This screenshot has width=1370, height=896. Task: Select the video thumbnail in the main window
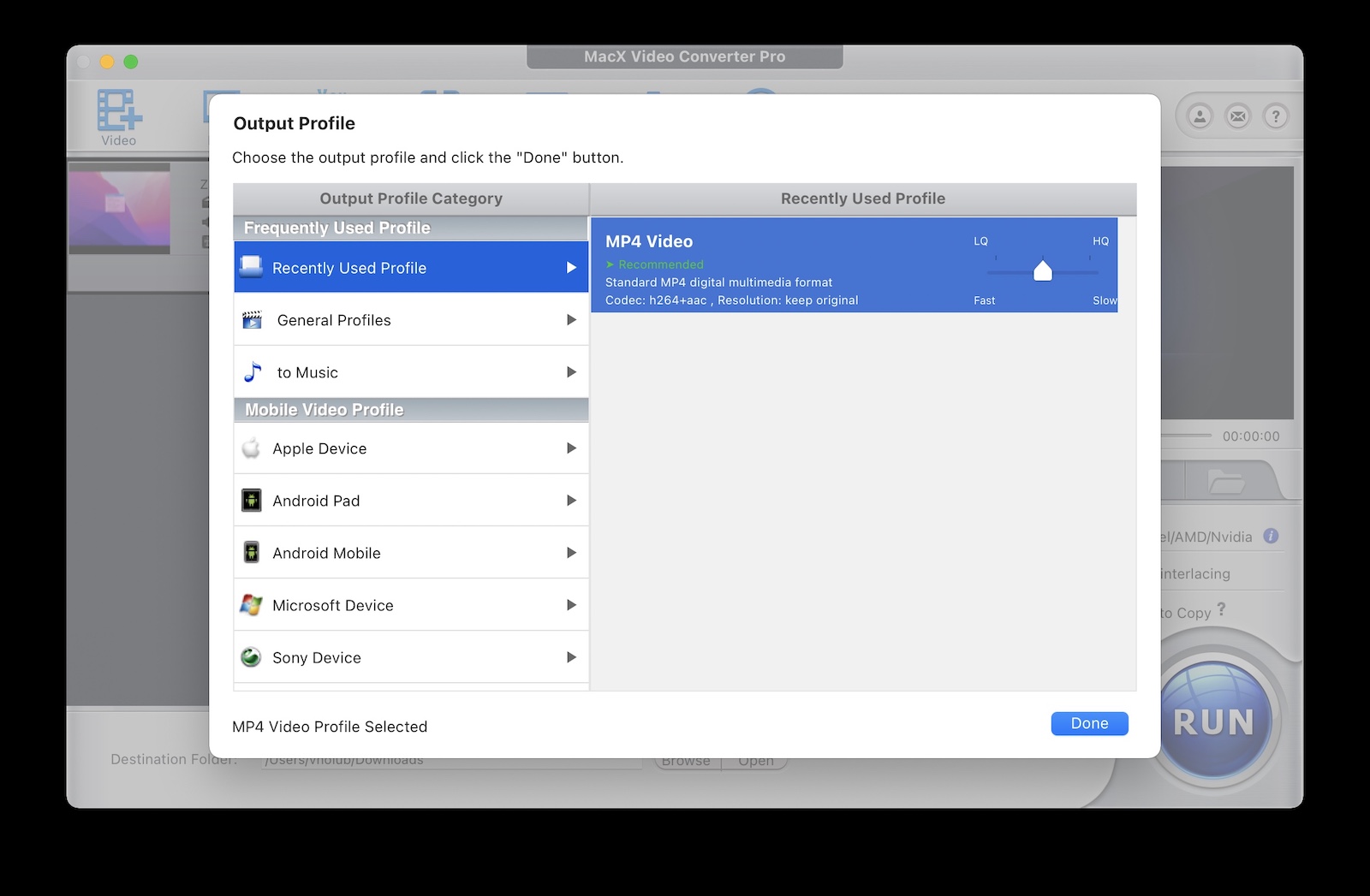(119, 209)
